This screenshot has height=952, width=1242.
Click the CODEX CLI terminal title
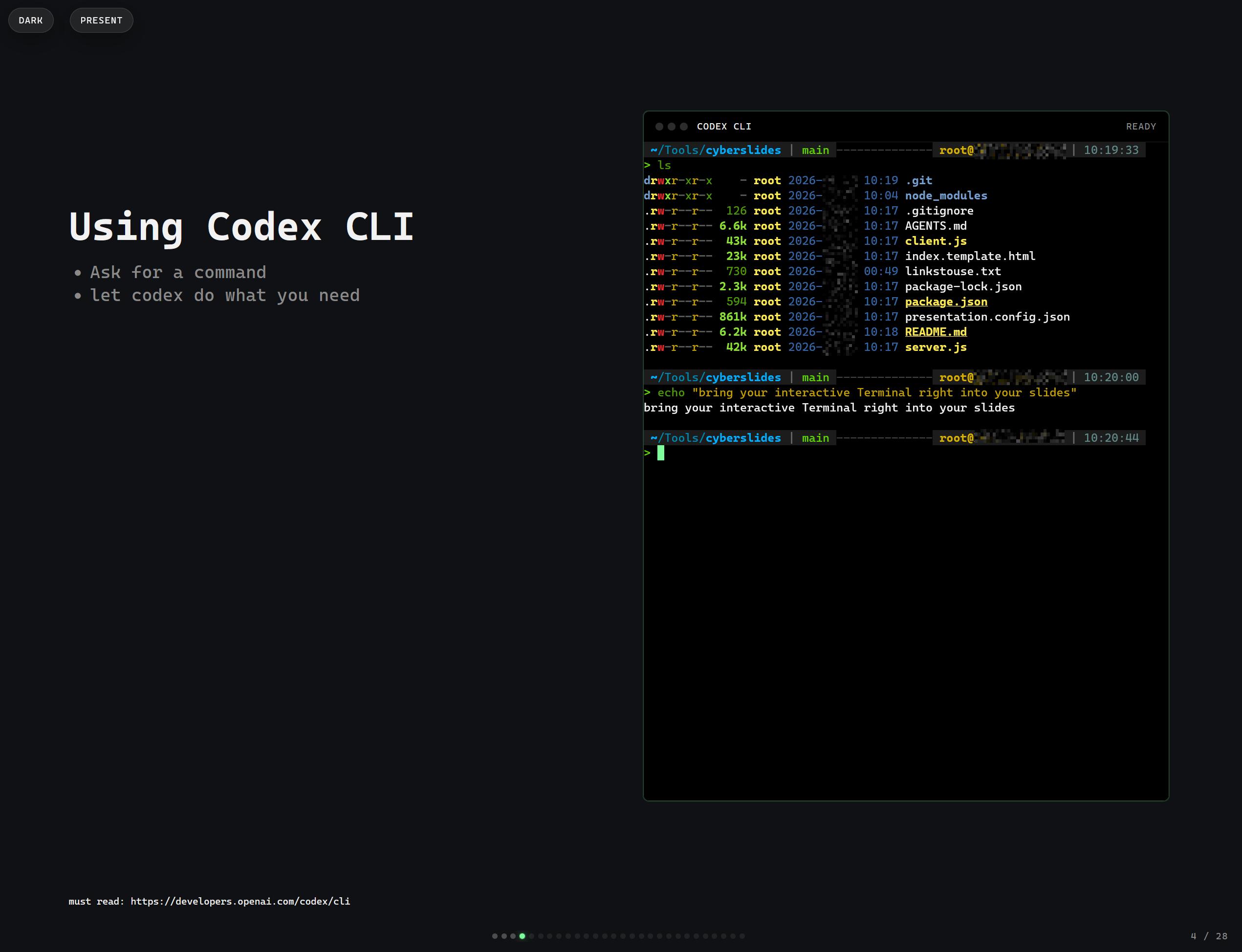724,127
